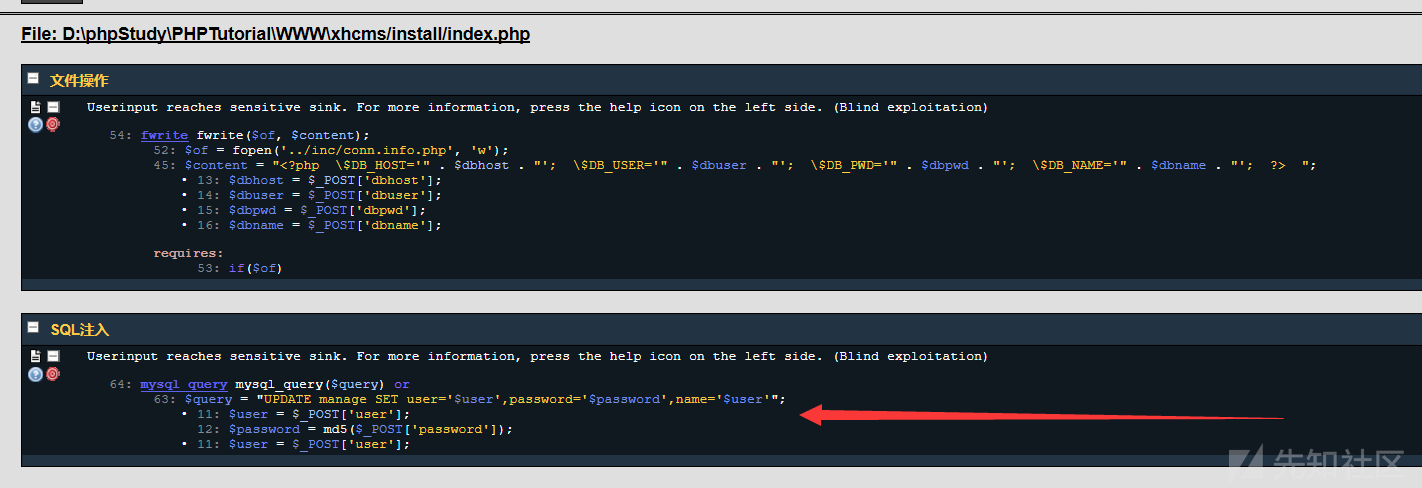Click blue help icon for fwrite finding

pyautogui.click(x=35, y=125)
